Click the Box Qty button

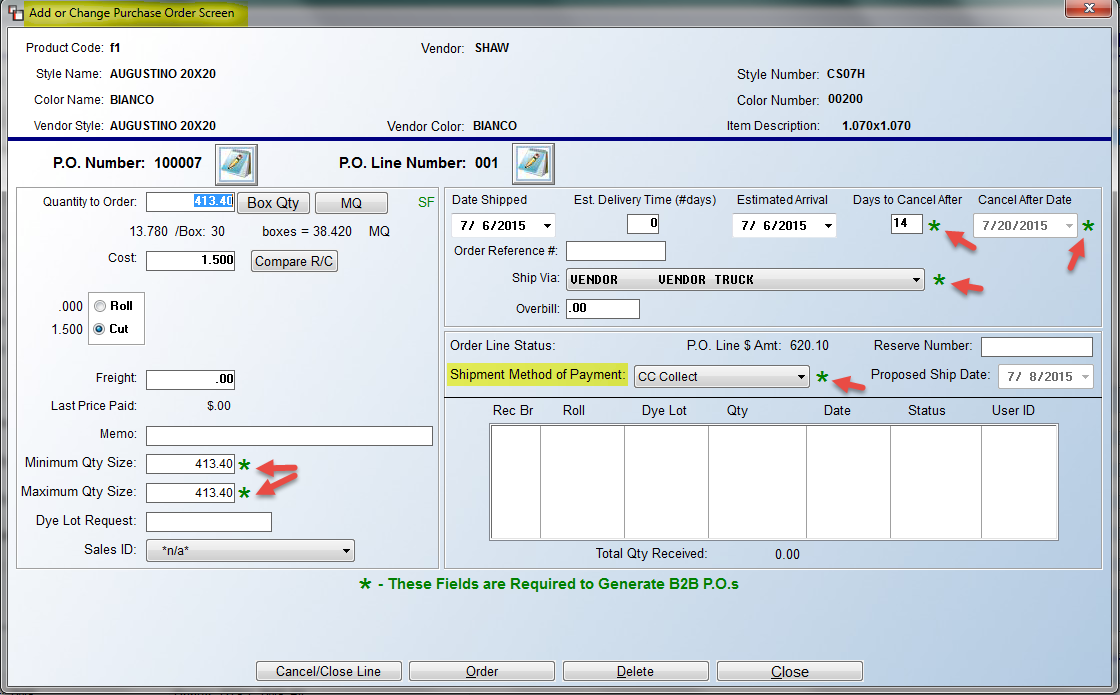click(273, 203)
